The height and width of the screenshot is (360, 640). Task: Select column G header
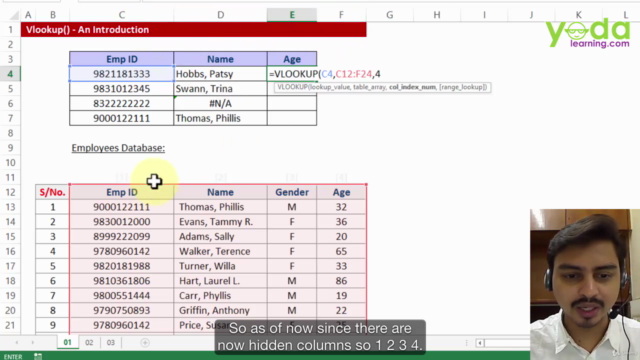[x=390, y=15]
